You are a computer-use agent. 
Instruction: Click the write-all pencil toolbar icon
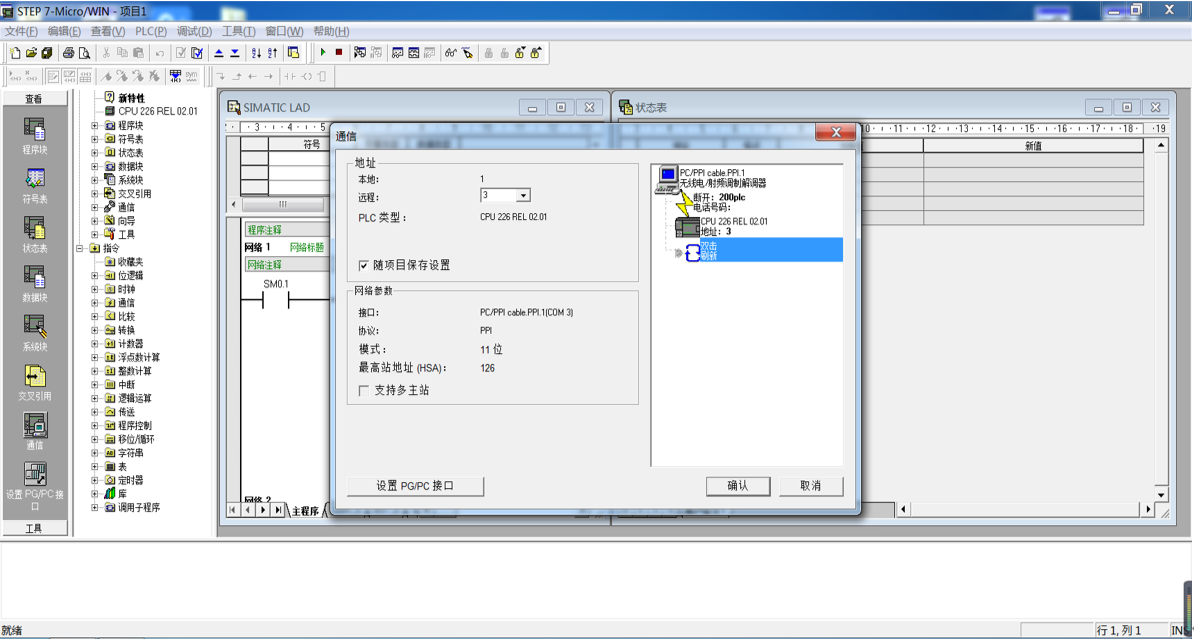tap(468, 53)
